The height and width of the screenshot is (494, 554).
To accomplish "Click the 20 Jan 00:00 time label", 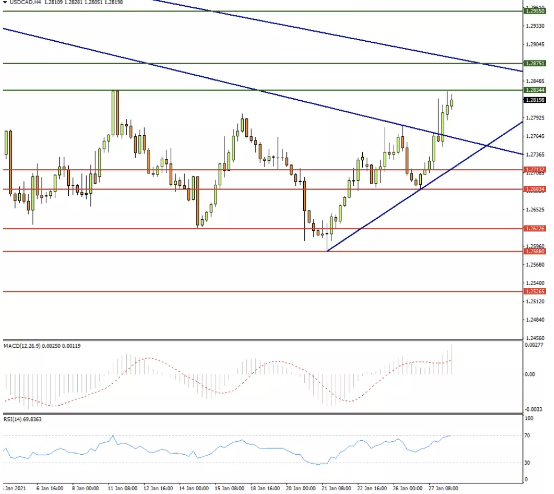I will (x=301, y=488).
